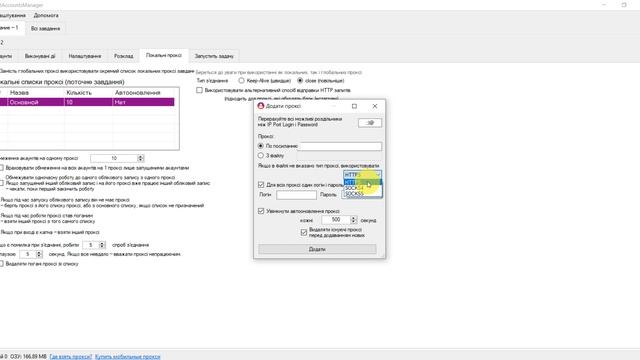The height and width of the screenshot is (360, 640).
Task: Collapse the proxy type dropdown showing HTTPS
Action: (x=362, y=175)
